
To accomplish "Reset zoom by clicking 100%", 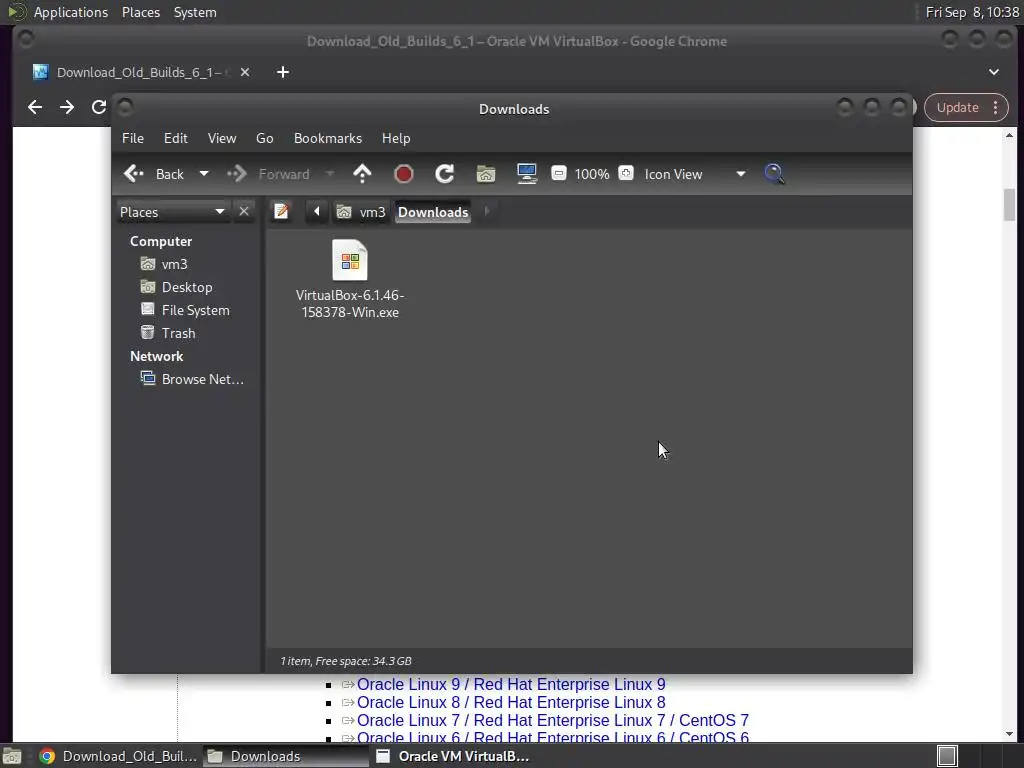I will pos(592,174).
